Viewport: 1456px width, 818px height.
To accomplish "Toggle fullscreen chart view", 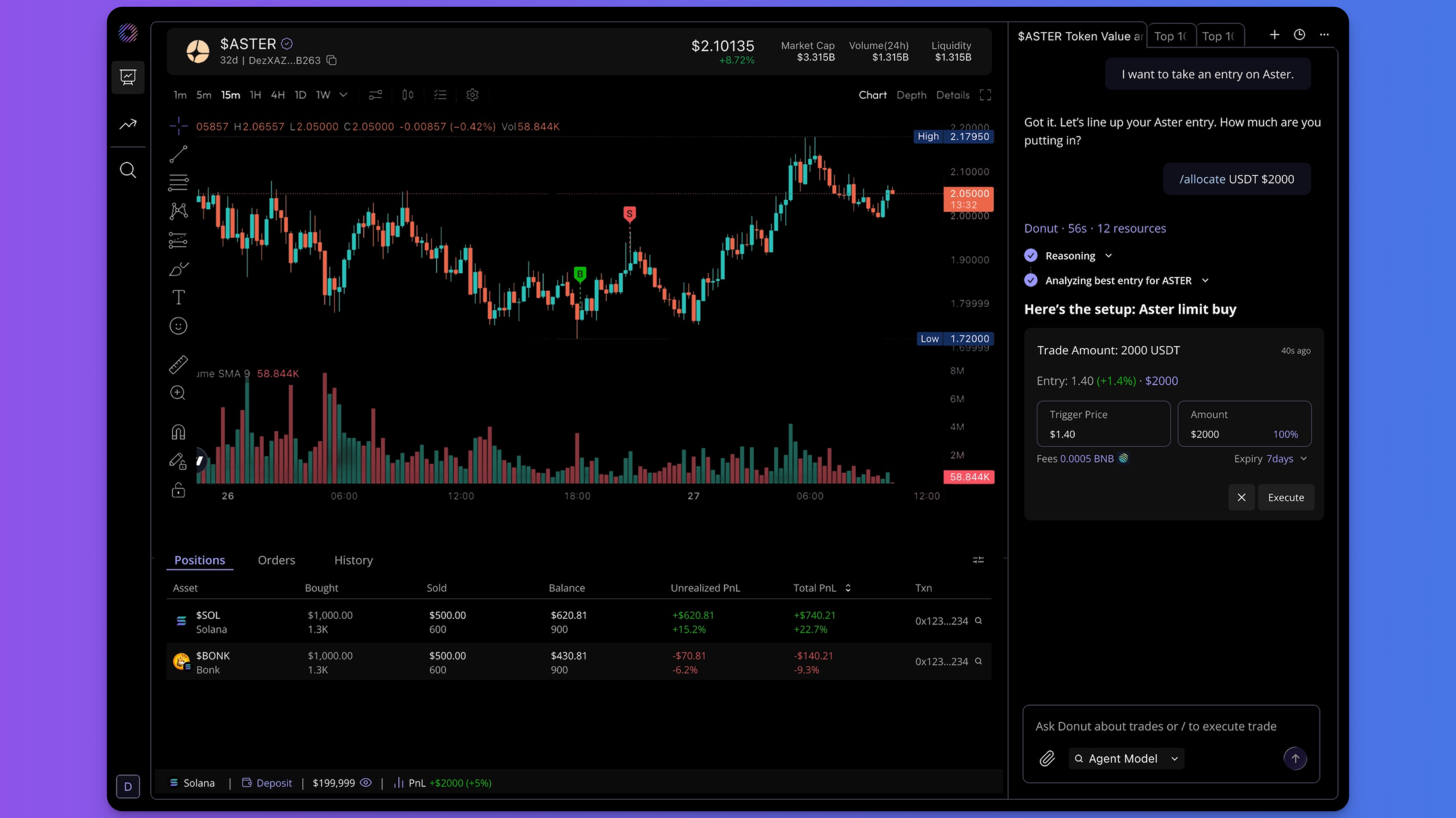I will 985,95.
